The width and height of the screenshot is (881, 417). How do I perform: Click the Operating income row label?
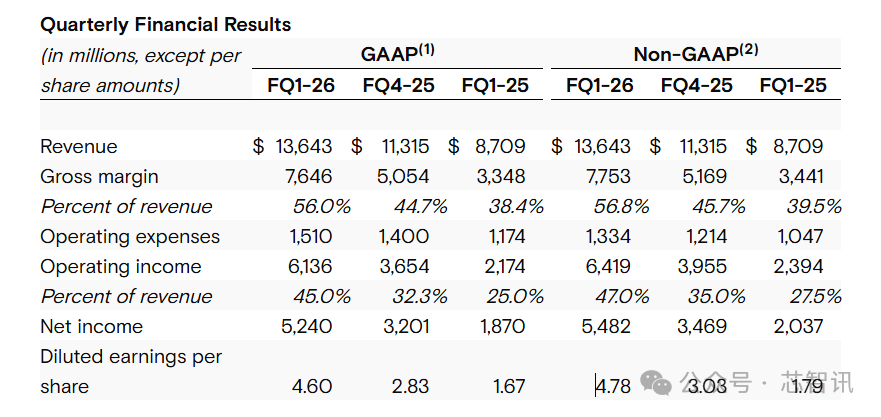(120, 267)
